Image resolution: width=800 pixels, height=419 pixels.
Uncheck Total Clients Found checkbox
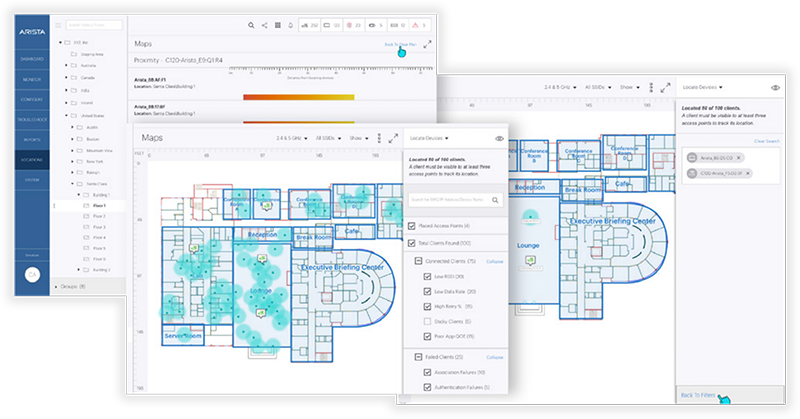(x=412, y=243)
